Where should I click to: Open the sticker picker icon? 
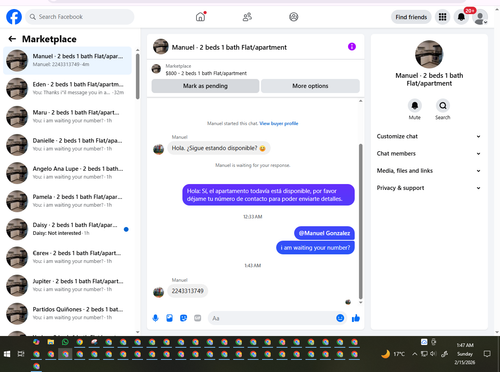pos(183,318)
